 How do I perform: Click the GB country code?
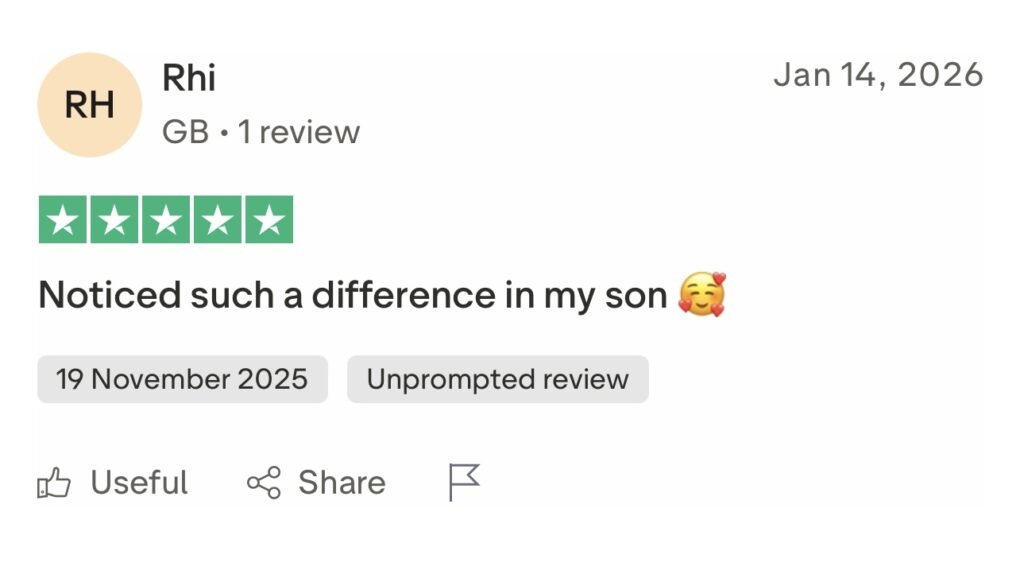click(x=185, y=132)
